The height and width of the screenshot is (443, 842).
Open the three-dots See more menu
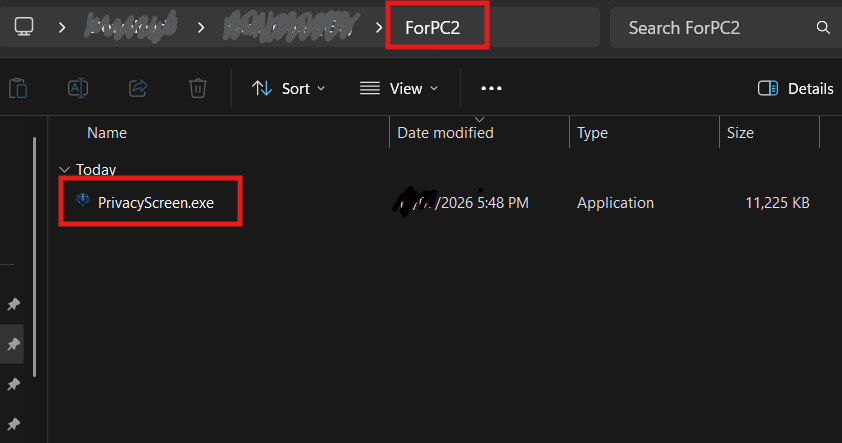pyautogui.click(x=491, y=89)
